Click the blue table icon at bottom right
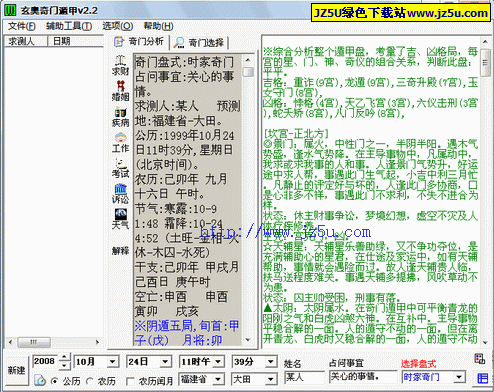 (482, 378)
